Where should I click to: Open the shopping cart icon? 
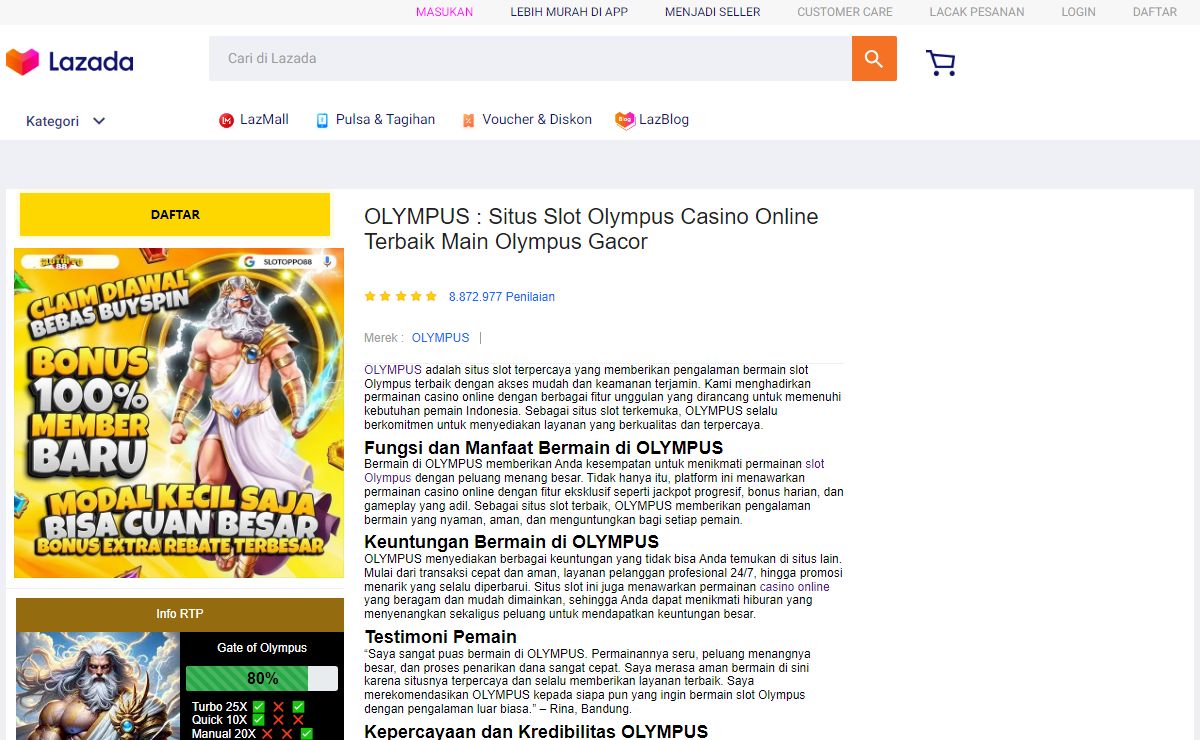tap(941, 63)
